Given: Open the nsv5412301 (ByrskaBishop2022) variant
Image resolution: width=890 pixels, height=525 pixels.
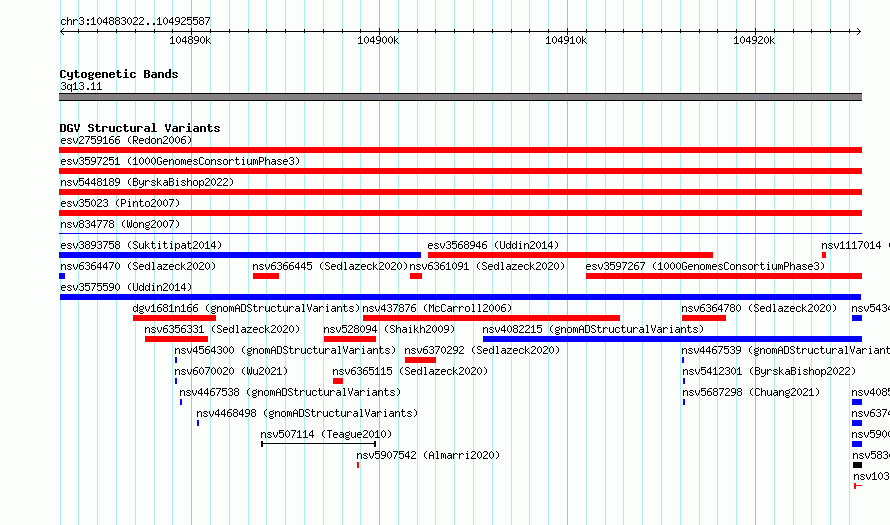Looking at the screenshot, I should pos(769,371).
